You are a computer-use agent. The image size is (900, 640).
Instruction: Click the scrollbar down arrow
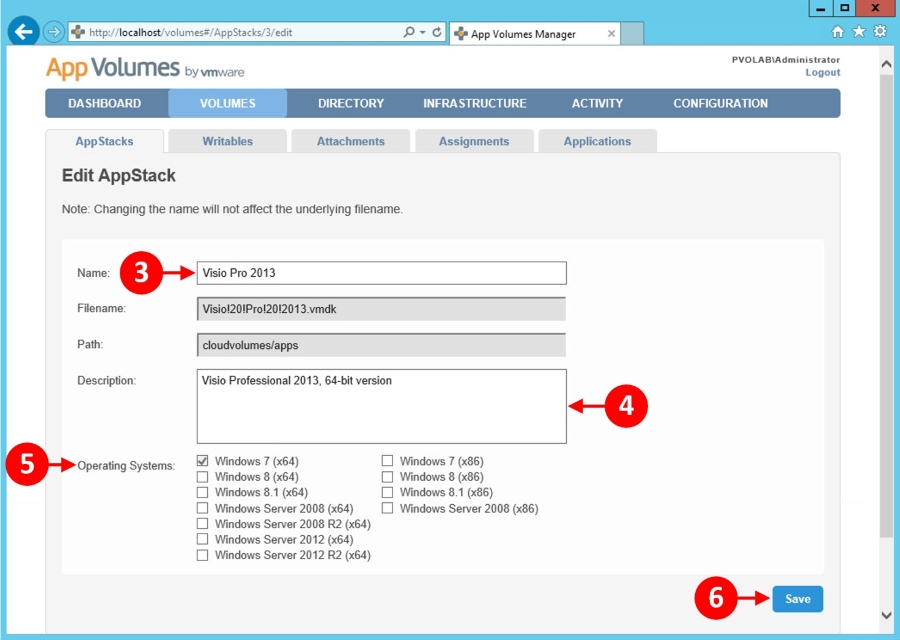click(x=886, y=615)
